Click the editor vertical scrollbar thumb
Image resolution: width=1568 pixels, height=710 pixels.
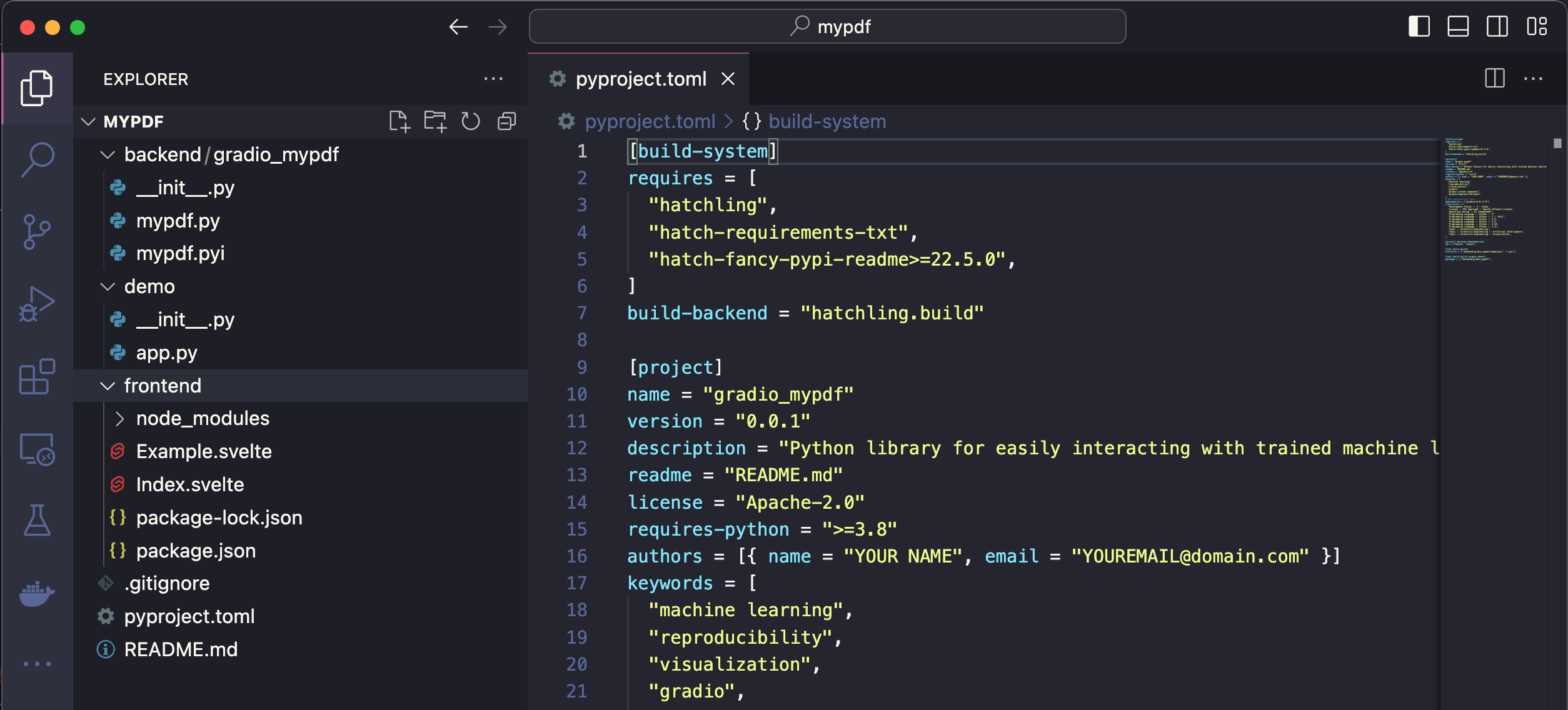tap(1557, 143)
